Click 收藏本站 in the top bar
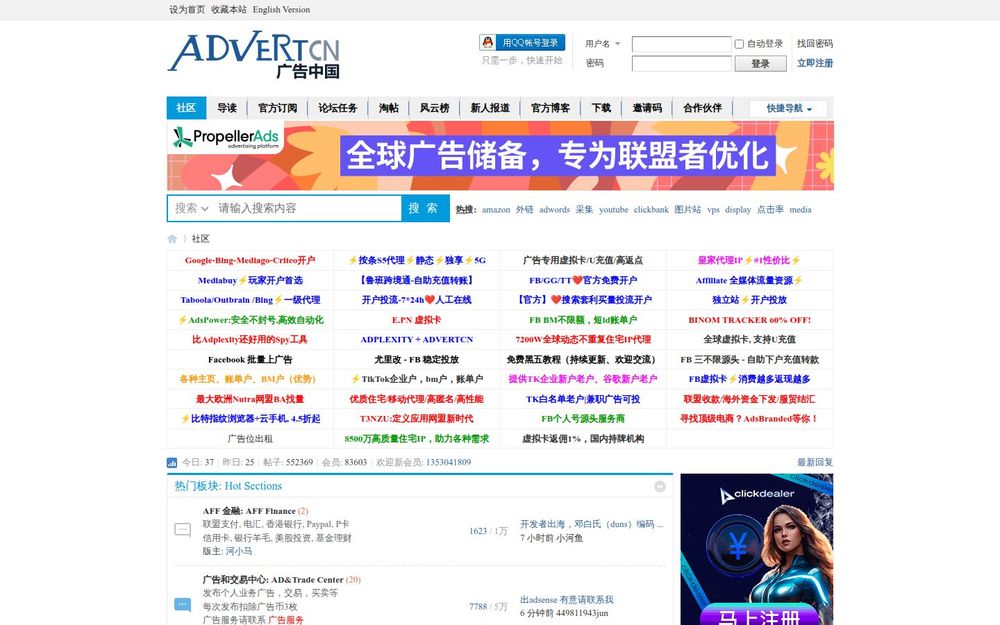This screenshot has width=1000, height=625. [228, 10]
